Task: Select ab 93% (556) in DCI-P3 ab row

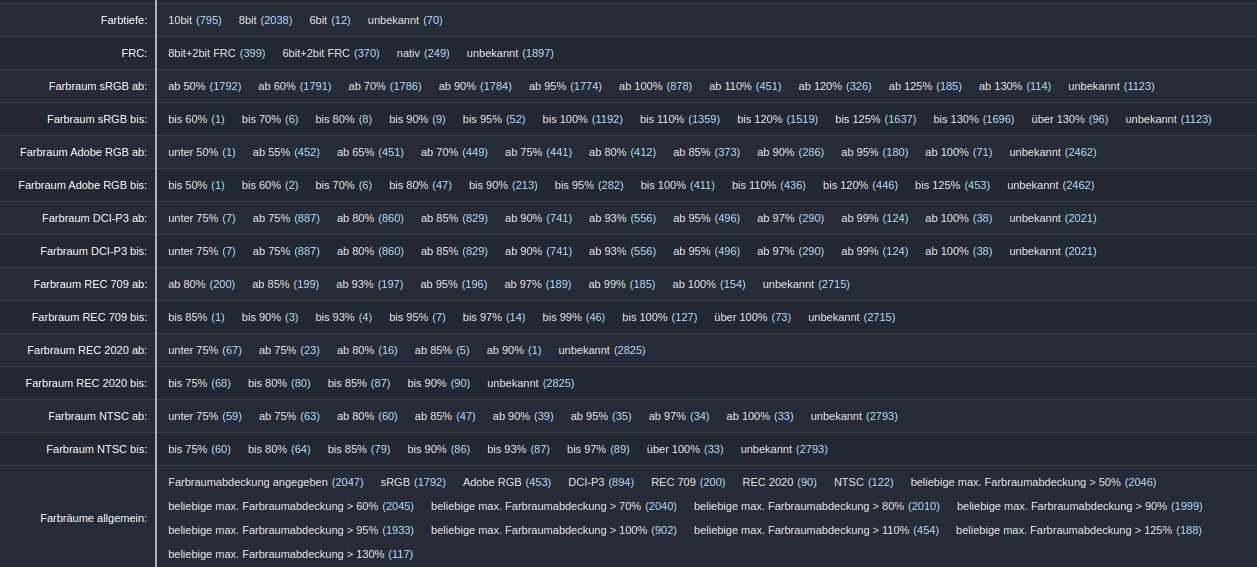Action: [622, 218]
